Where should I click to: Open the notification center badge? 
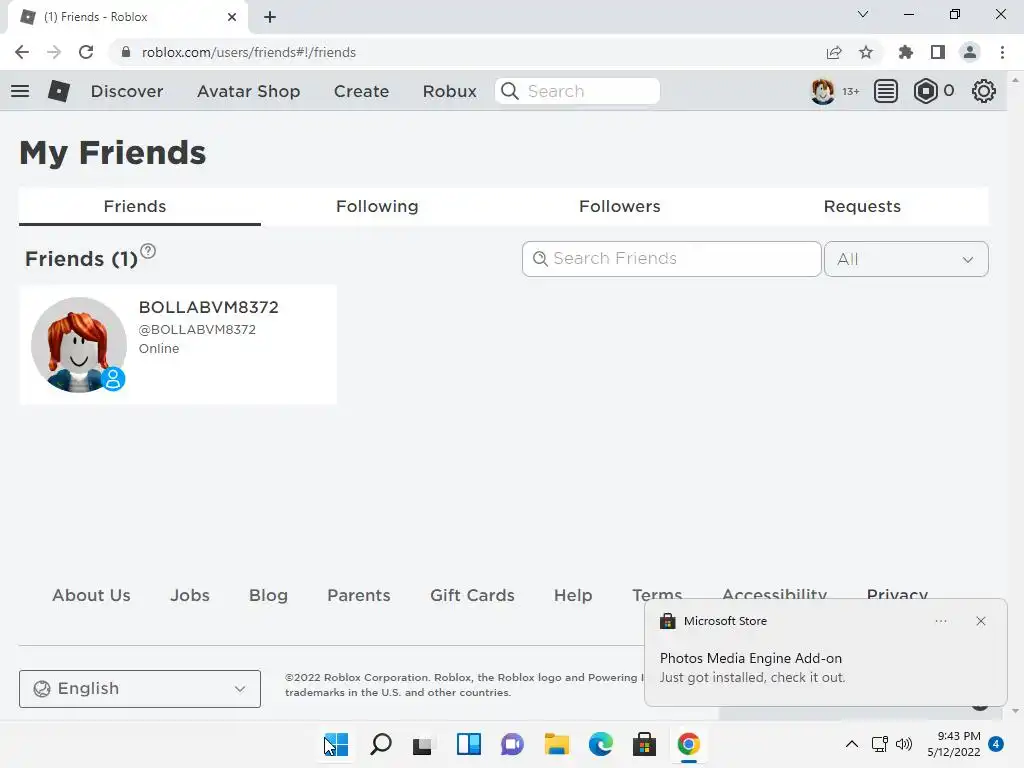coord(996,744)
